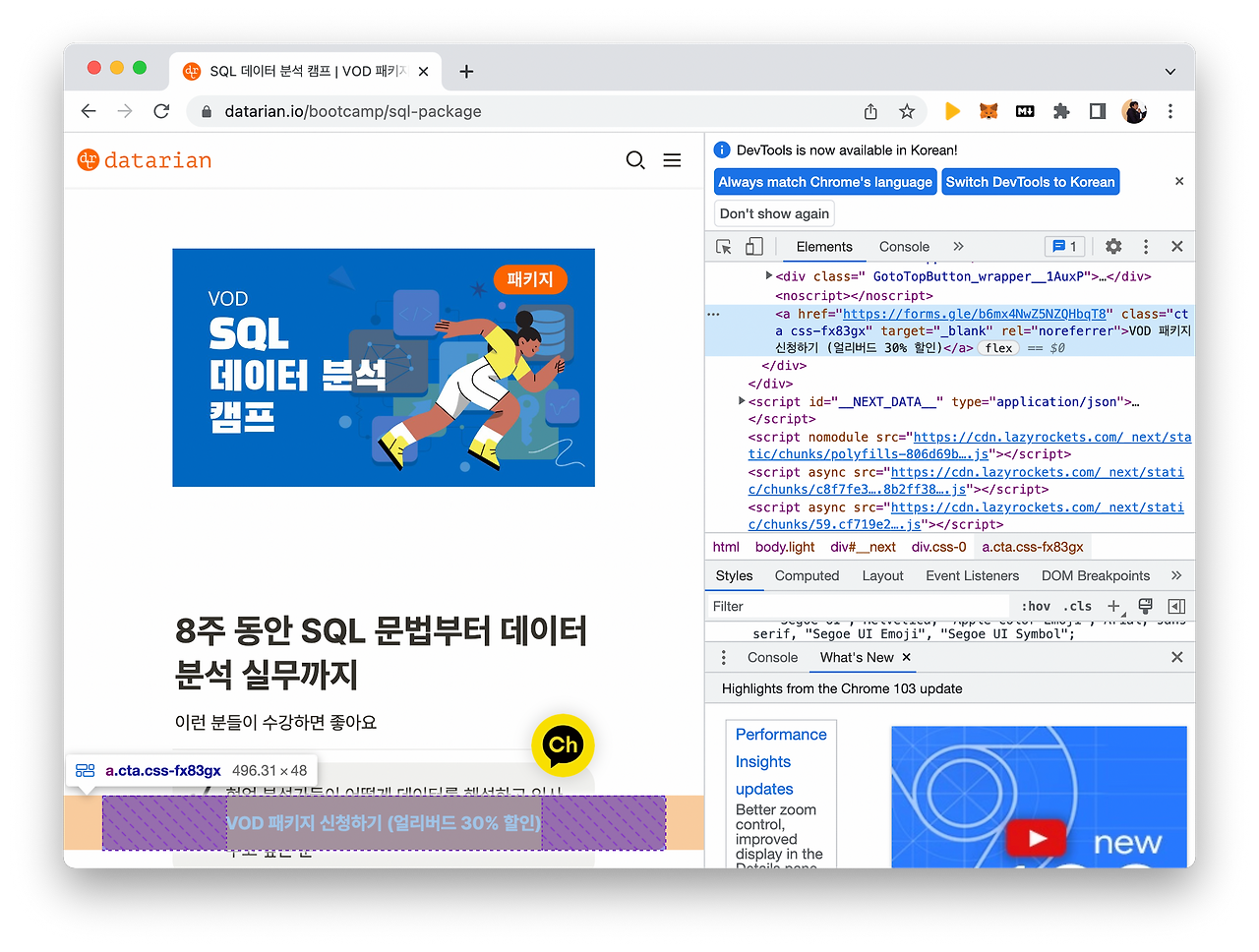Open the Extensions puzzle menu
The height and width of the screenshot is (952, 1259).
[1061, 111]
